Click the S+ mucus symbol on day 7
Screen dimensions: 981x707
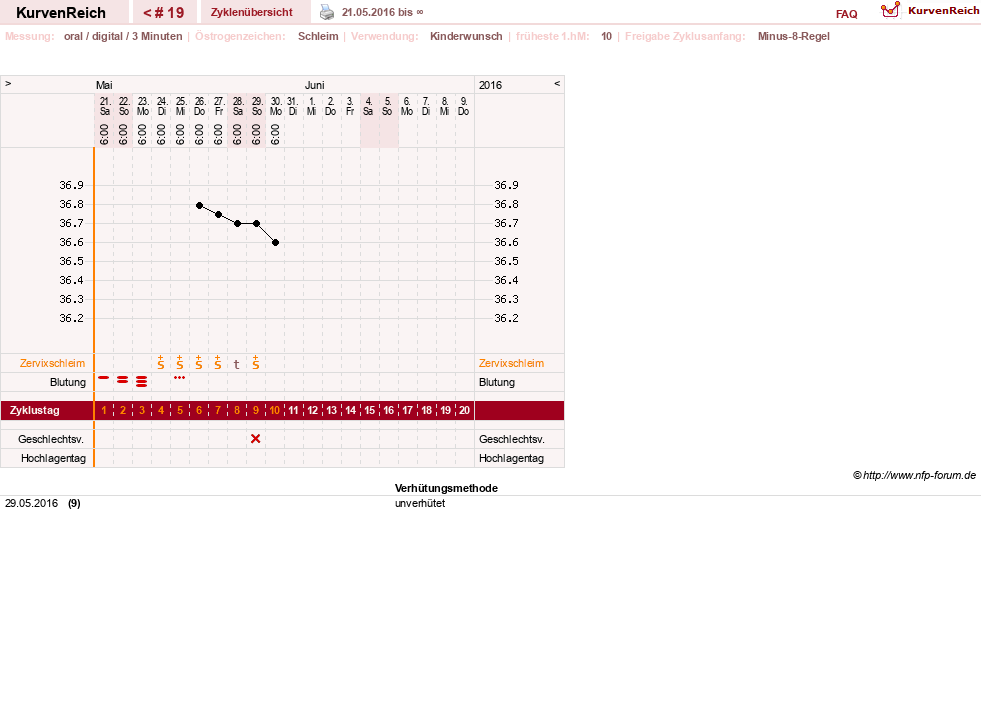pos(218,362)
